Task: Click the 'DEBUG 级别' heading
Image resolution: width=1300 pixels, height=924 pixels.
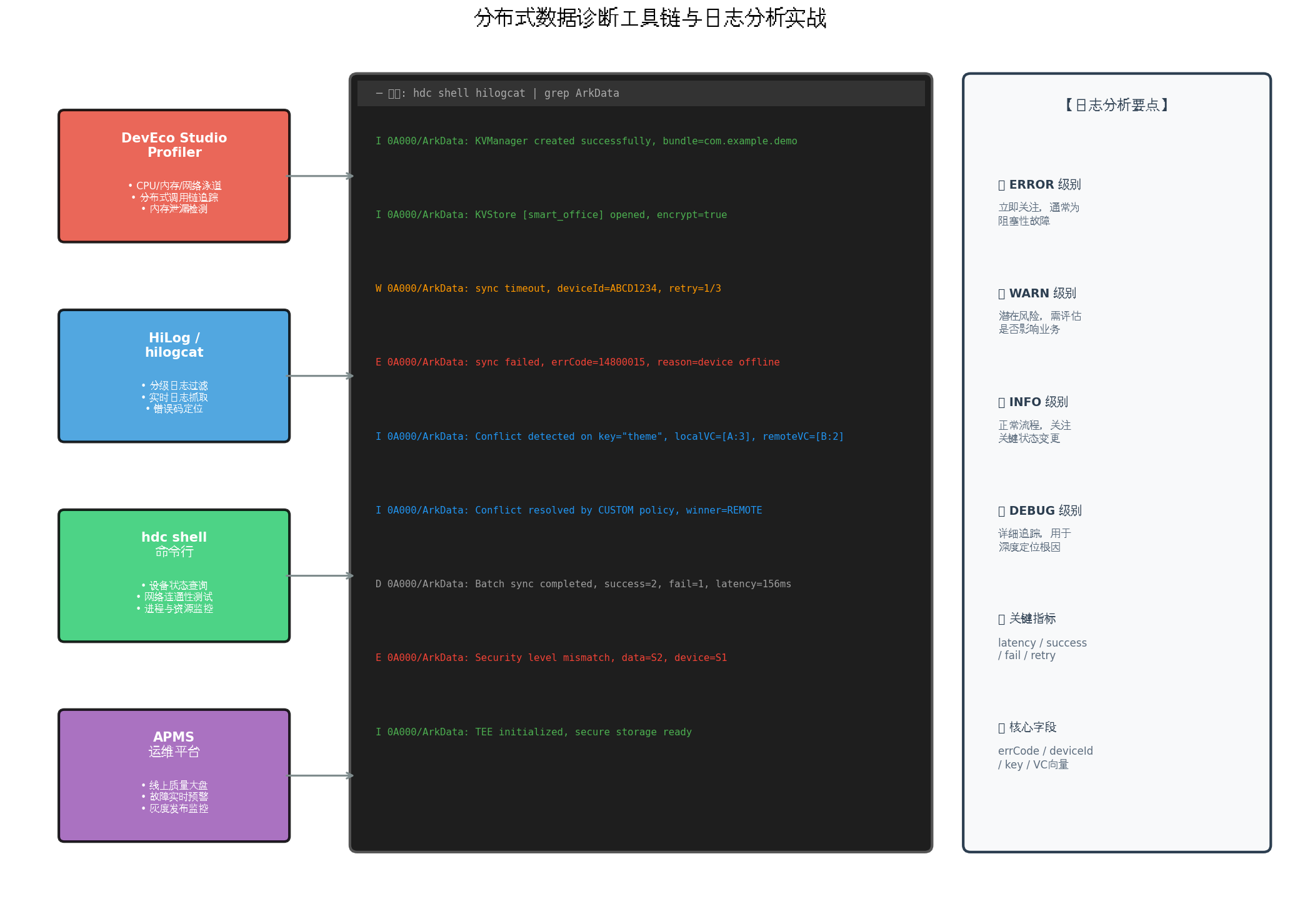Action: (x=1040, y=511)
